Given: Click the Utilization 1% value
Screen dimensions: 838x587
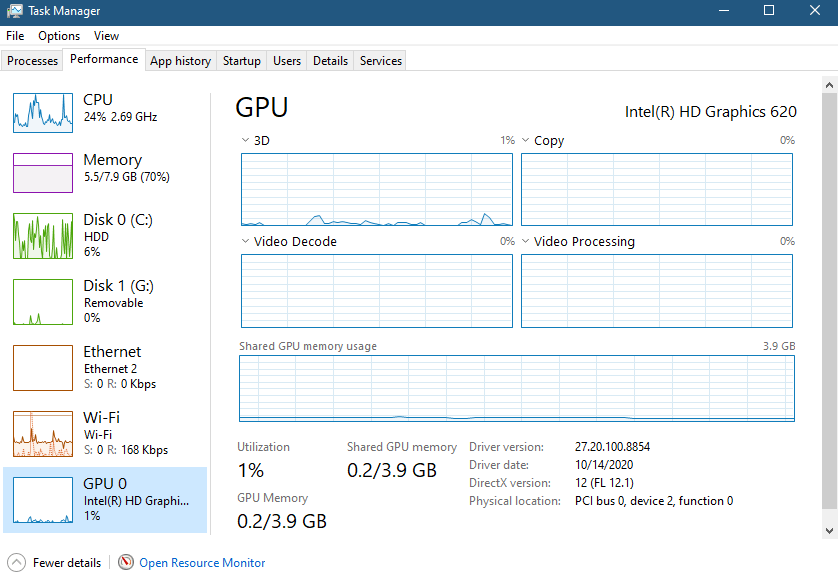Looking at the screenshot, I should [251, 470].
